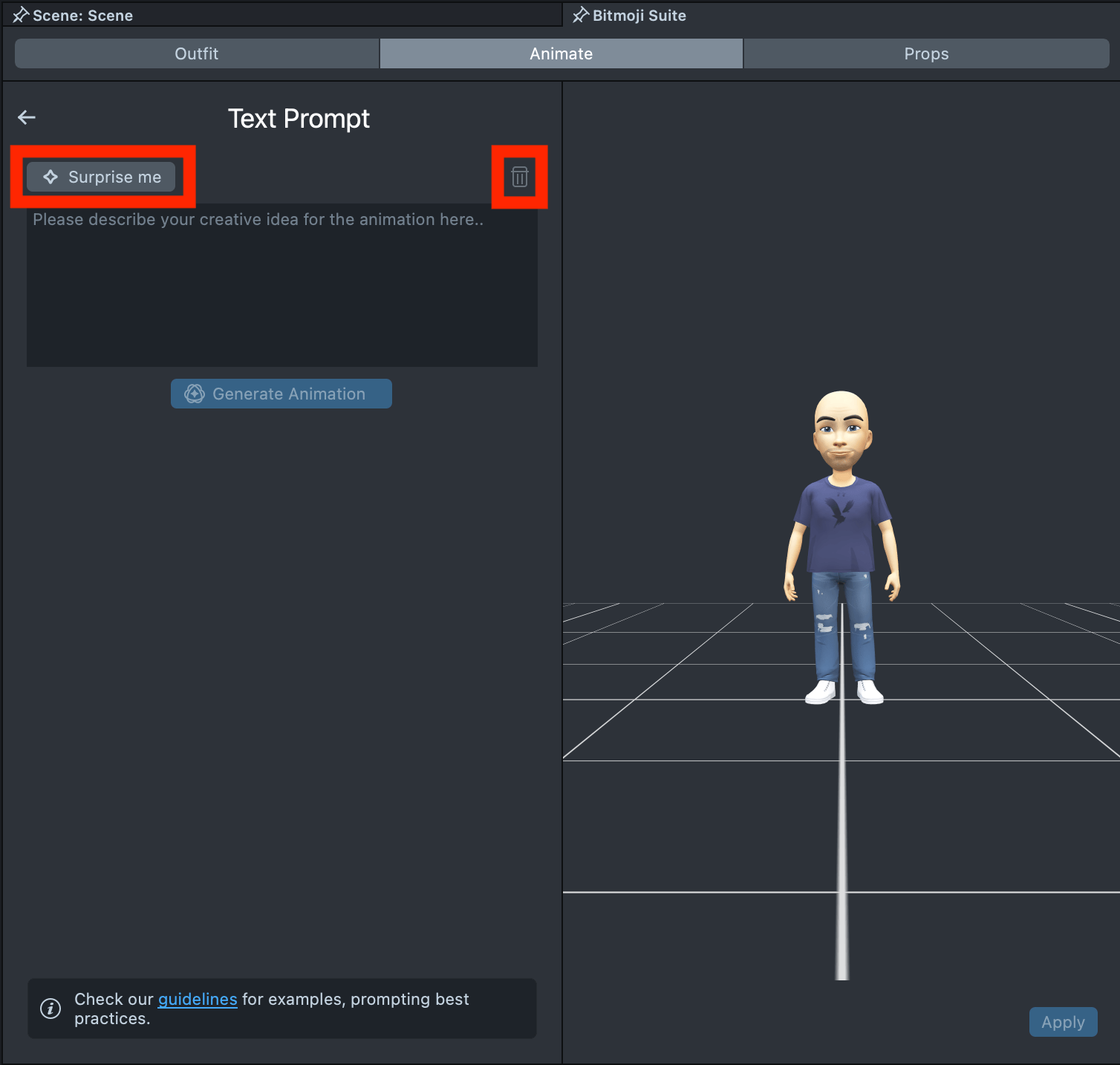Click the sparkle icon on Surprise me
This screenshot has width=1120, height=1065.
click(51, 177)
